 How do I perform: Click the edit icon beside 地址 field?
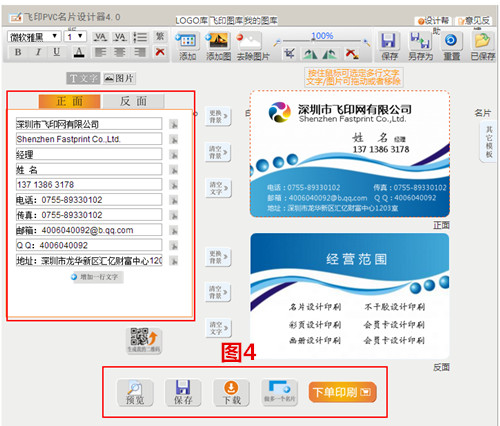173,261
